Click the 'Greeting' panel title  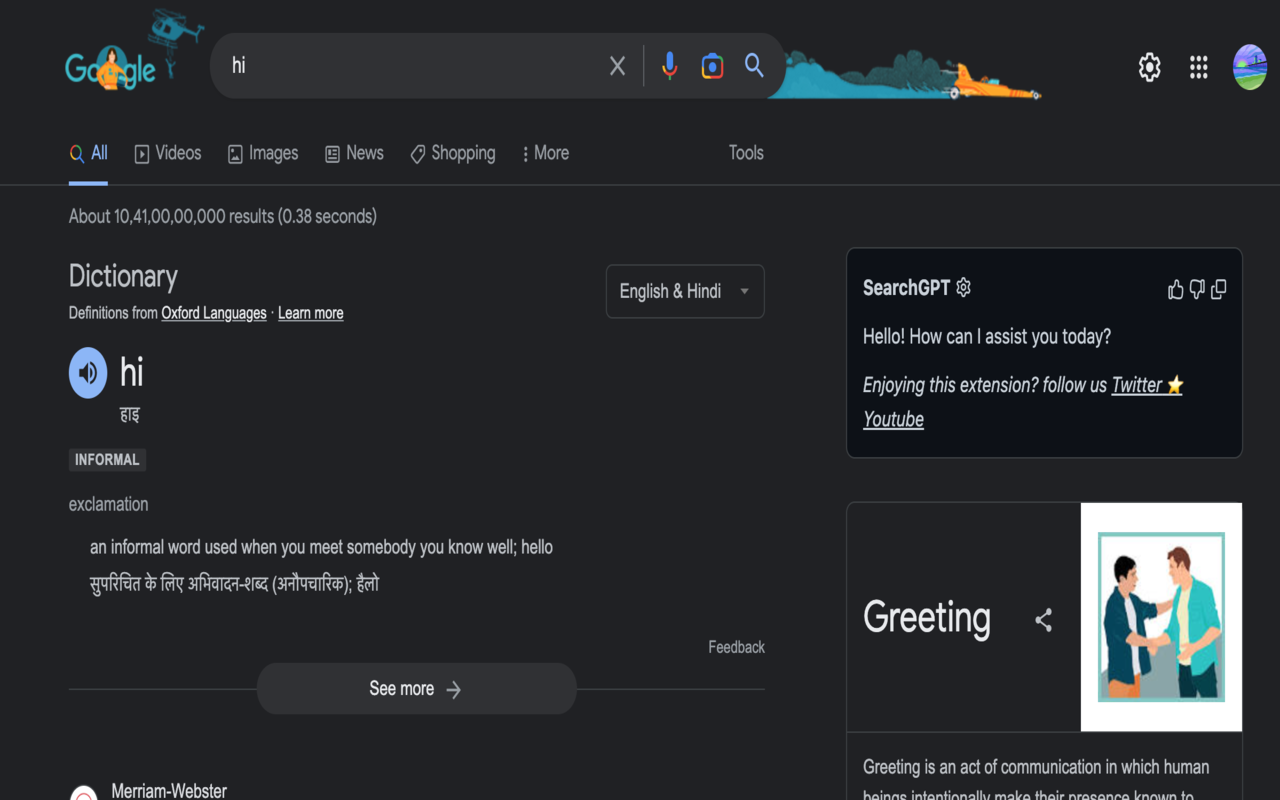click(927, 617)
